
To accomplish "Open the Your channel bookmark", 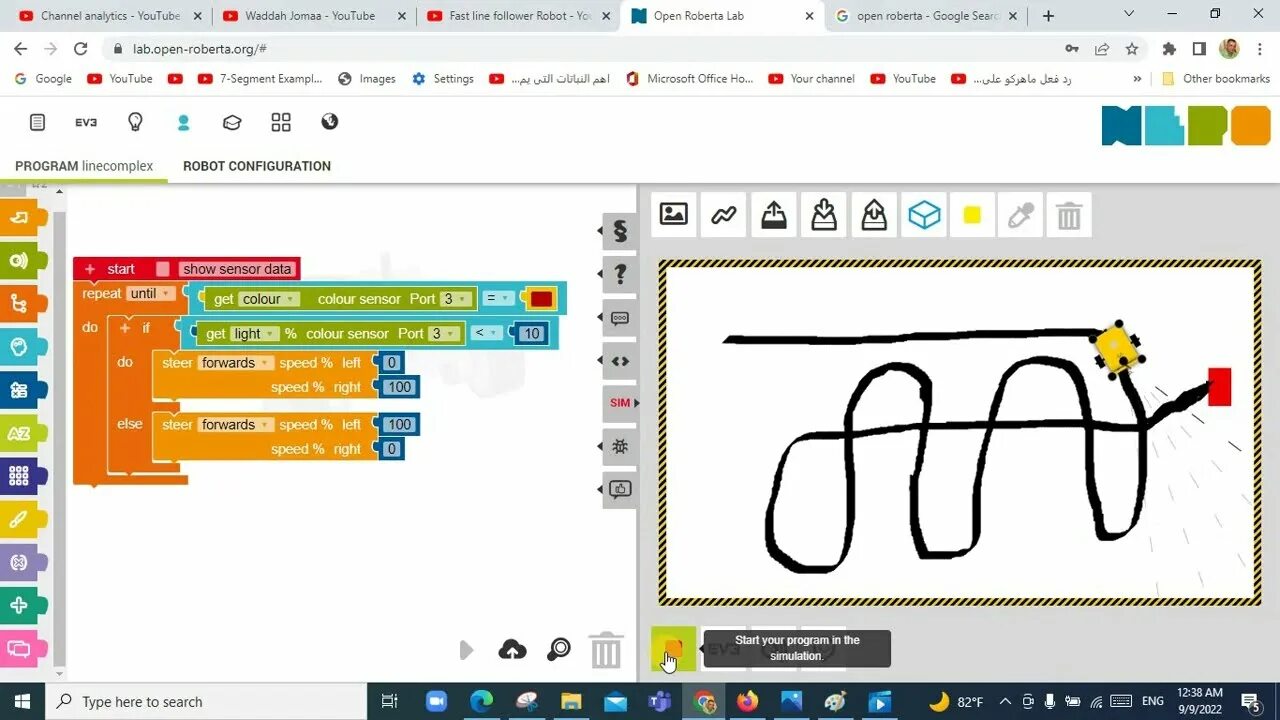I will point(811,79).
